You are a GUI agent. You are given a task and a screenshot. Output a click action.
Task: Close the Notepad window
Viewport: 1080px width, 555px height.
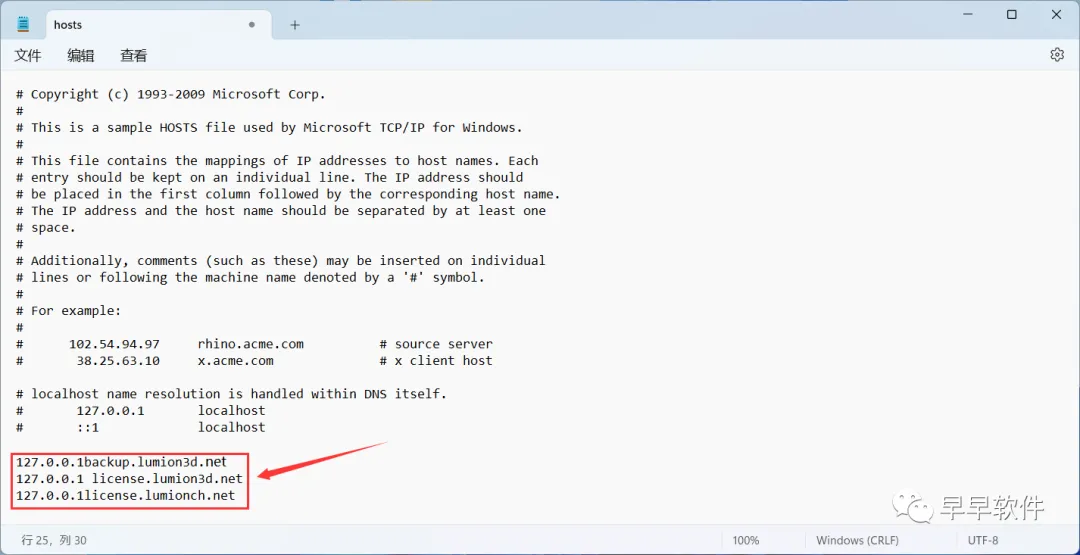(1059, 14)
